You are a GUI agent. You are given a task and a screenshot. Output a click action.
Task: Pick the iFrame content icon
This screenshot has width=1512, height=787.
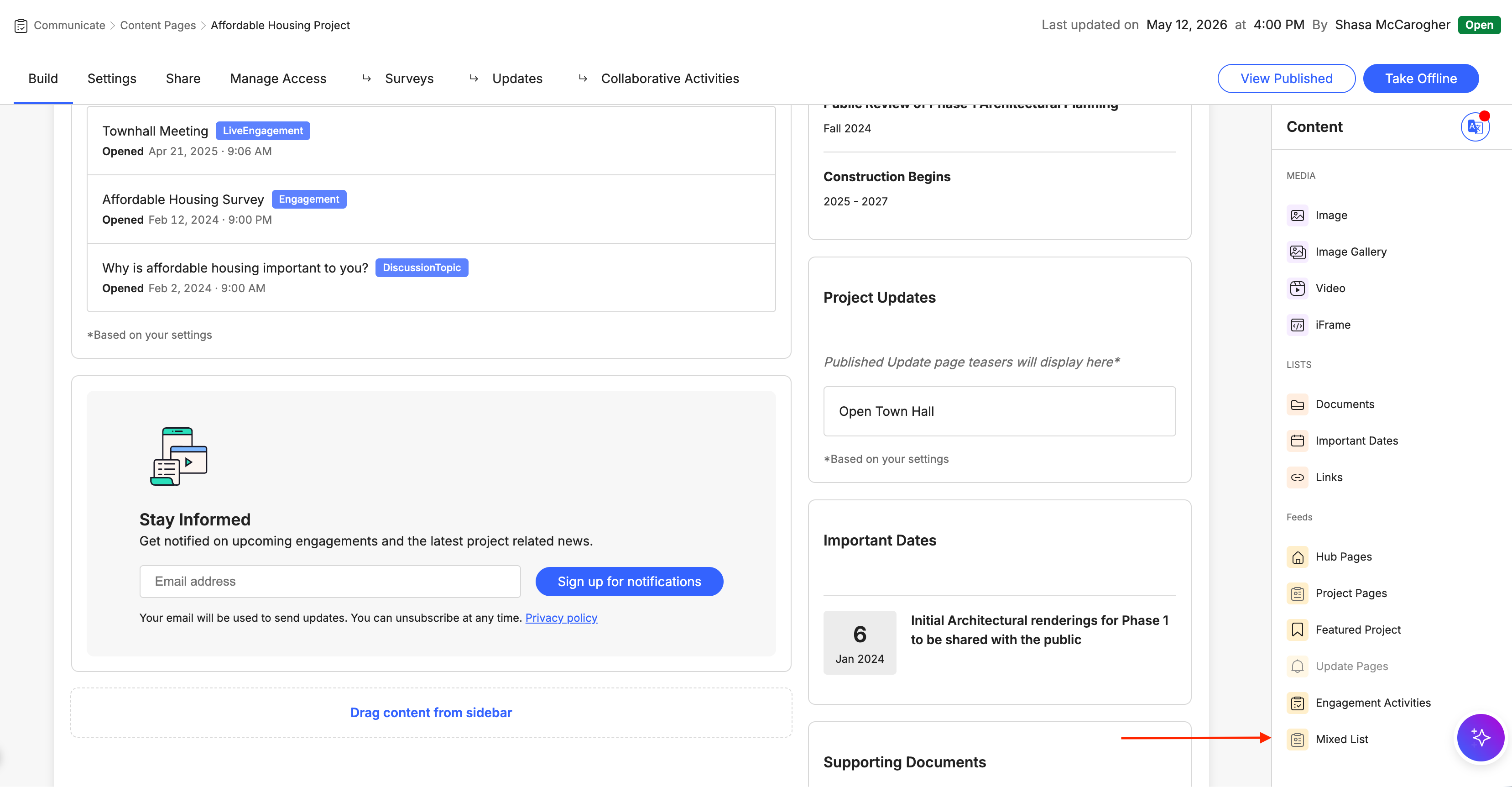click(1297, 325)
